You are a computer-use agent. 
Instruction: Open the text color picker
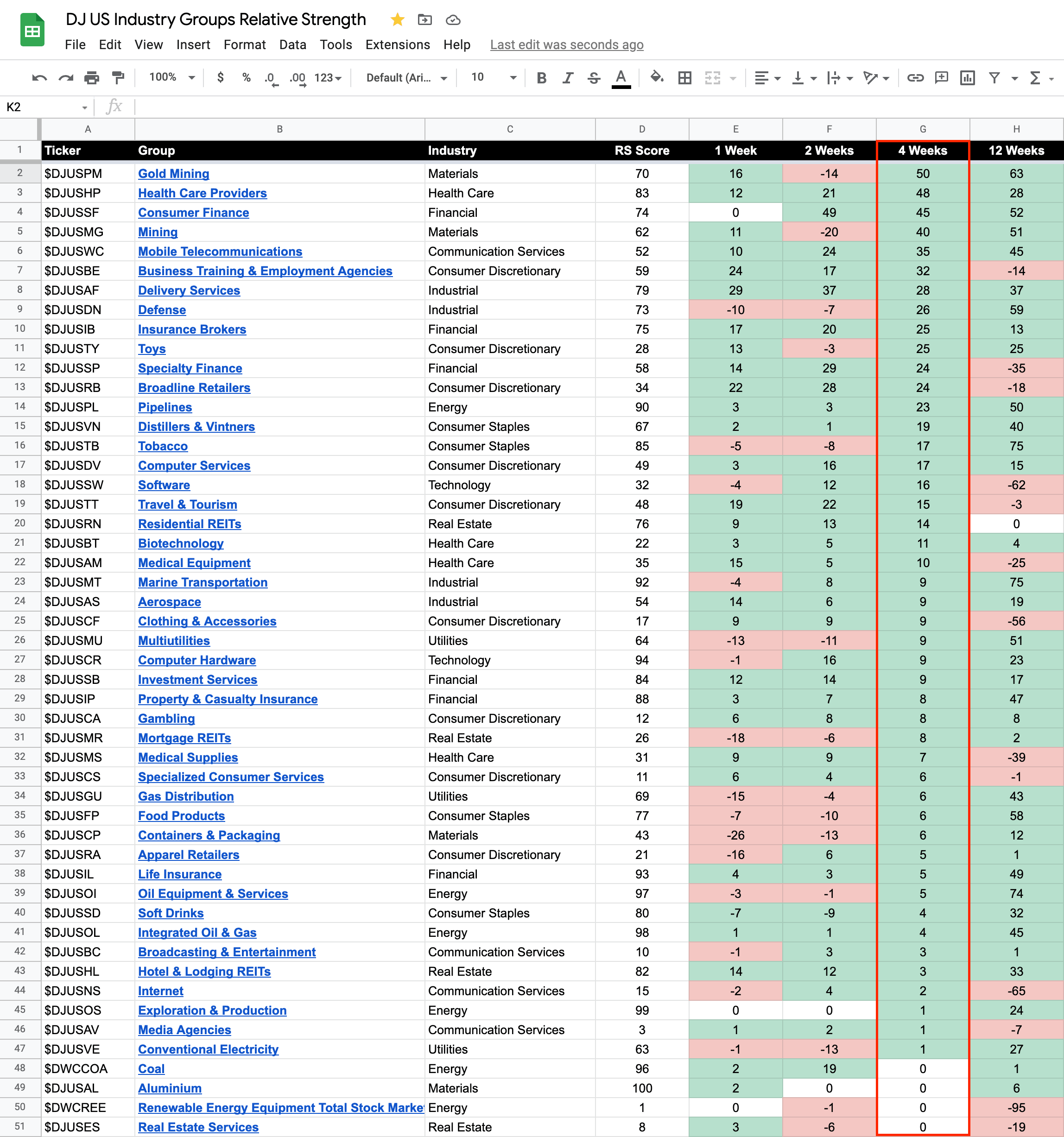(621, 78)
